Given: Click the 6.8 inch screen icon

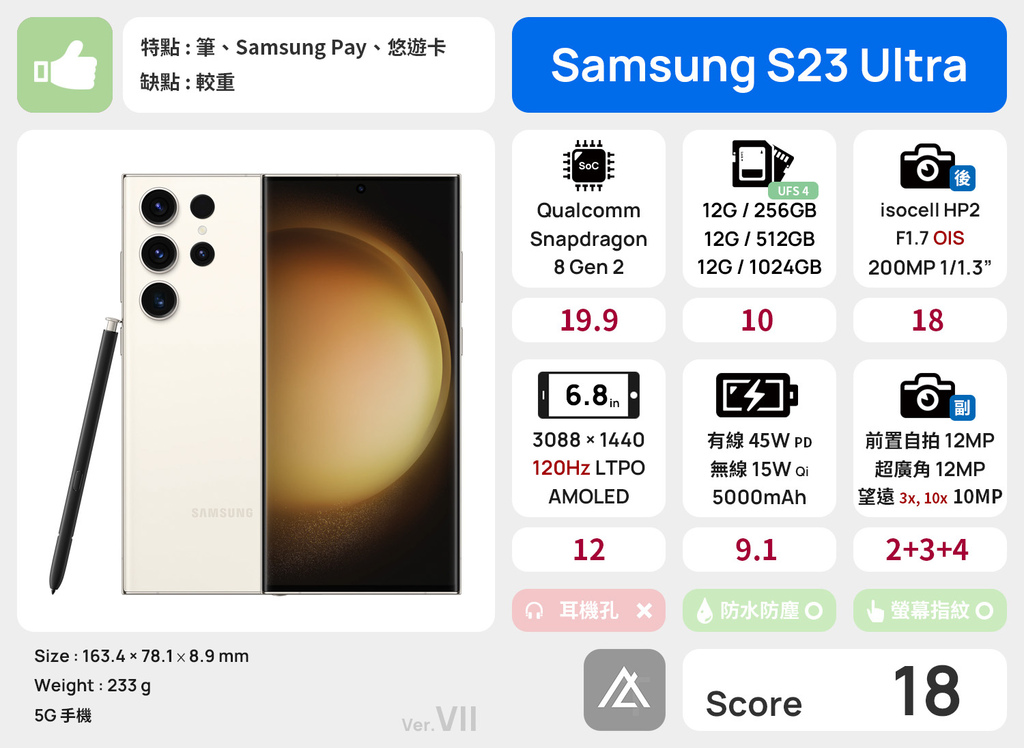Looking at the screenshot, I should [x=588, y=395].
